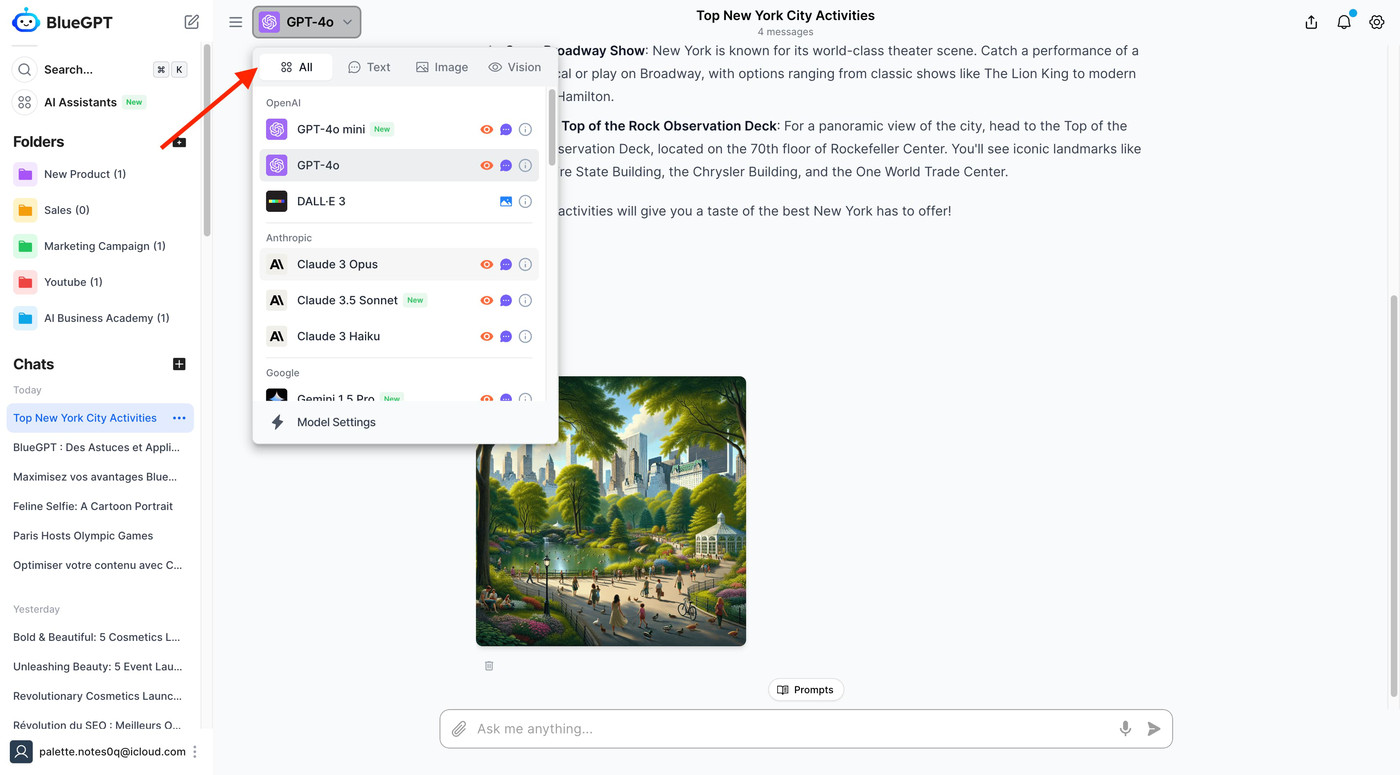
Task: Delete the image using the trash icon
Action: pyautogui.click(x=489, y=666)
